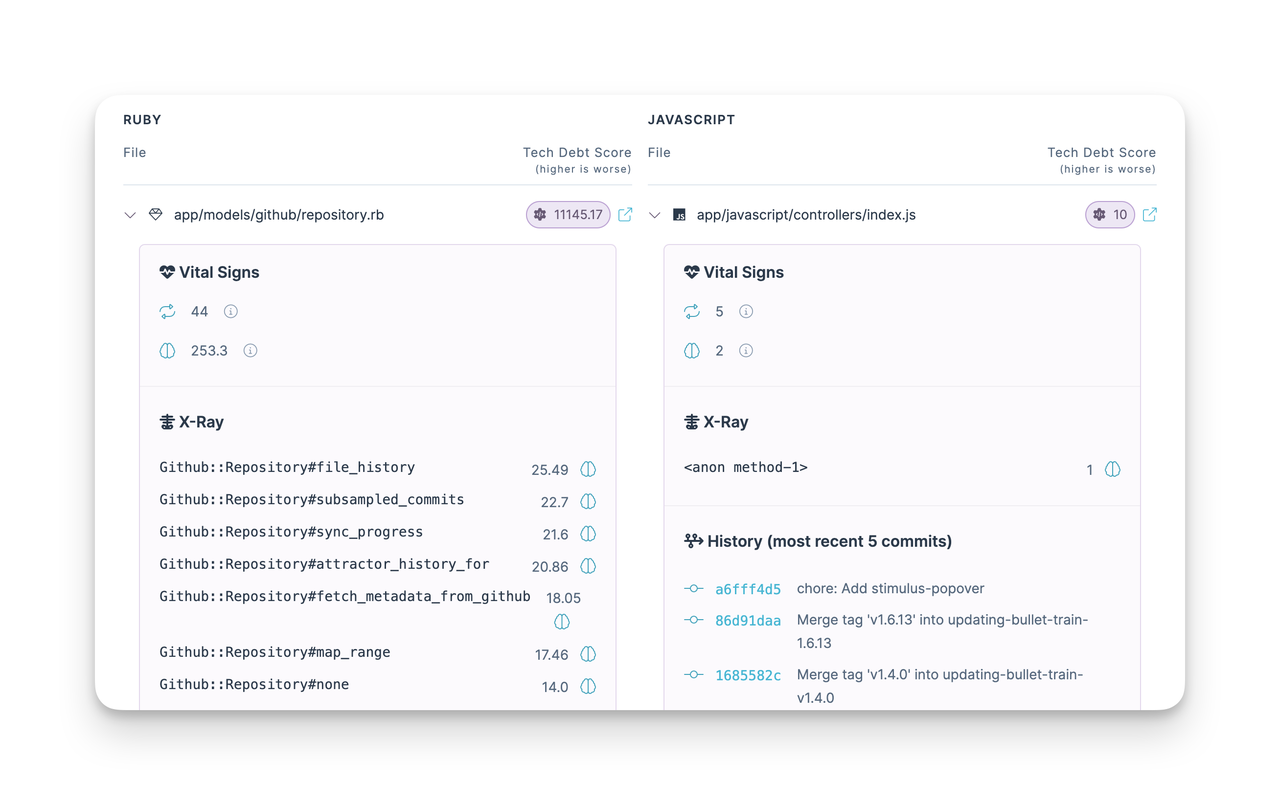Click the <anon method-1> entry
The width and height of the screenshot is (1280, 805).
coord(746,467)
